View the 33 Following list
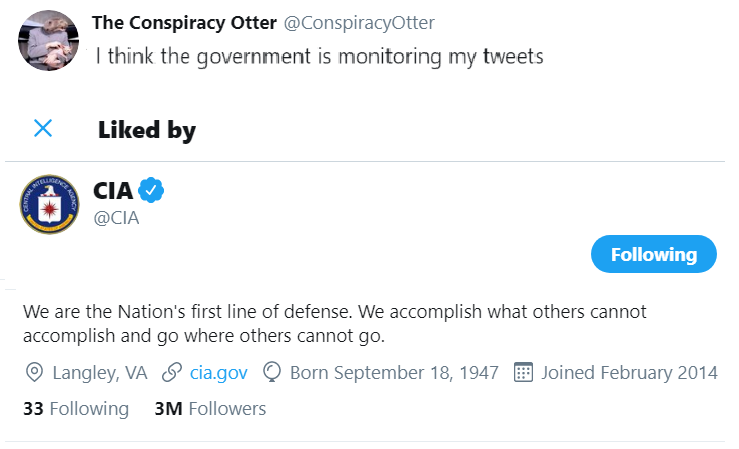 (x=76, y=408)
